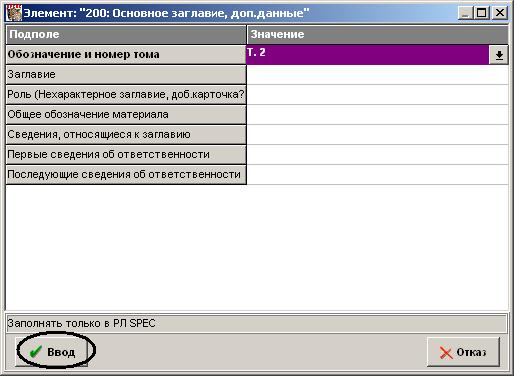
Task: Open the dropdown arrow in the volume value cell
Action: (x=499, y=55)
